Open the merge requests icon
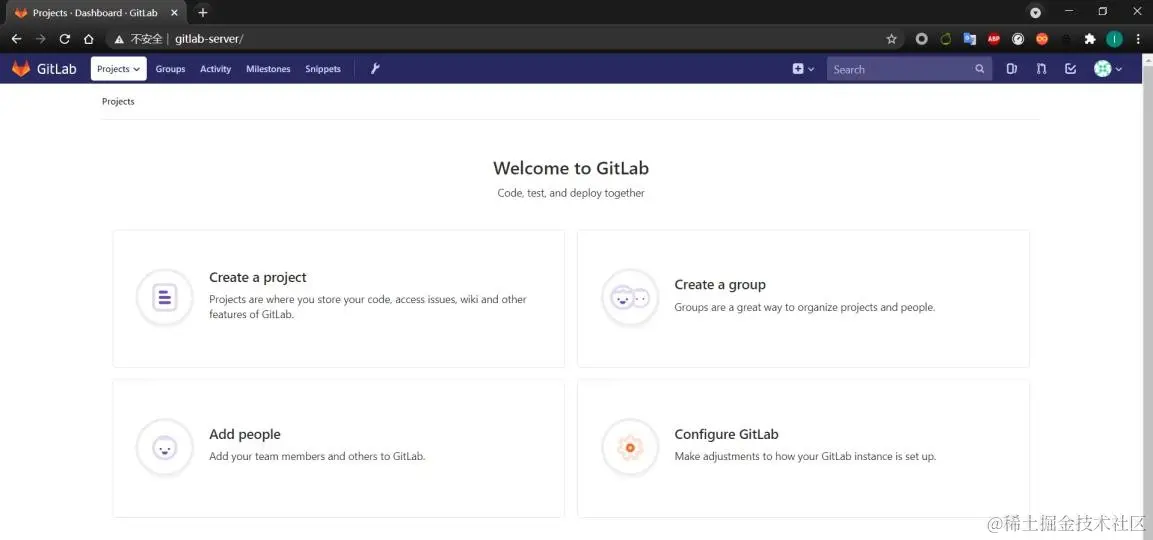This screenshot has height=540, width=1153. [1041, 69]
